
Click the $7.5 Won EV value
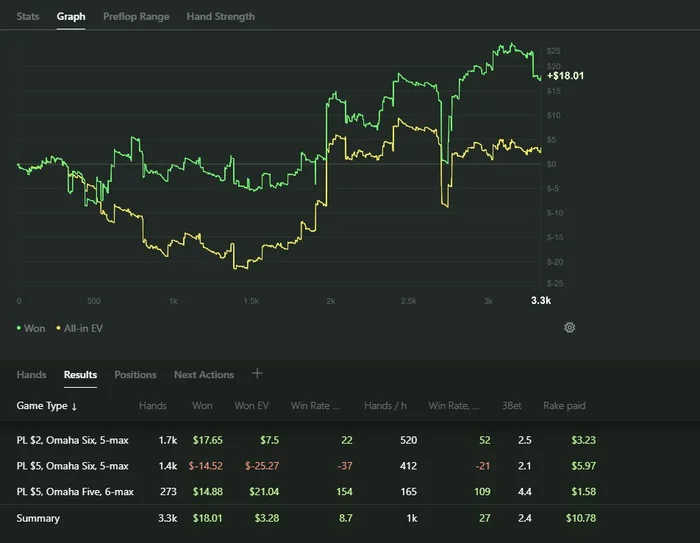coord(270,440)
